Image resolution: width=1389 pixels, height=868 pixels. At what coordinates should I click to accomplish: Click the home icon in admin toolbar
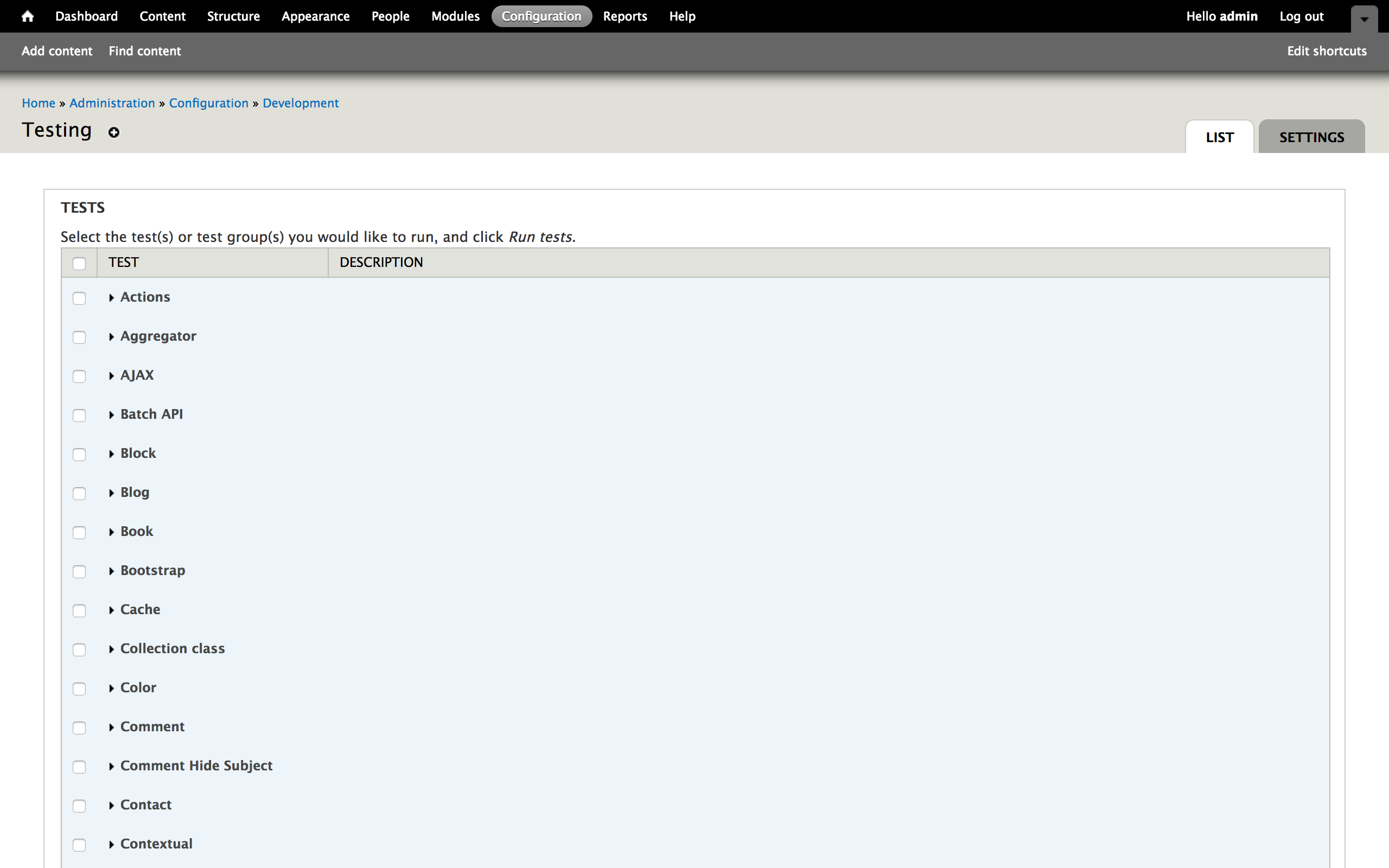tap(27, 16)
